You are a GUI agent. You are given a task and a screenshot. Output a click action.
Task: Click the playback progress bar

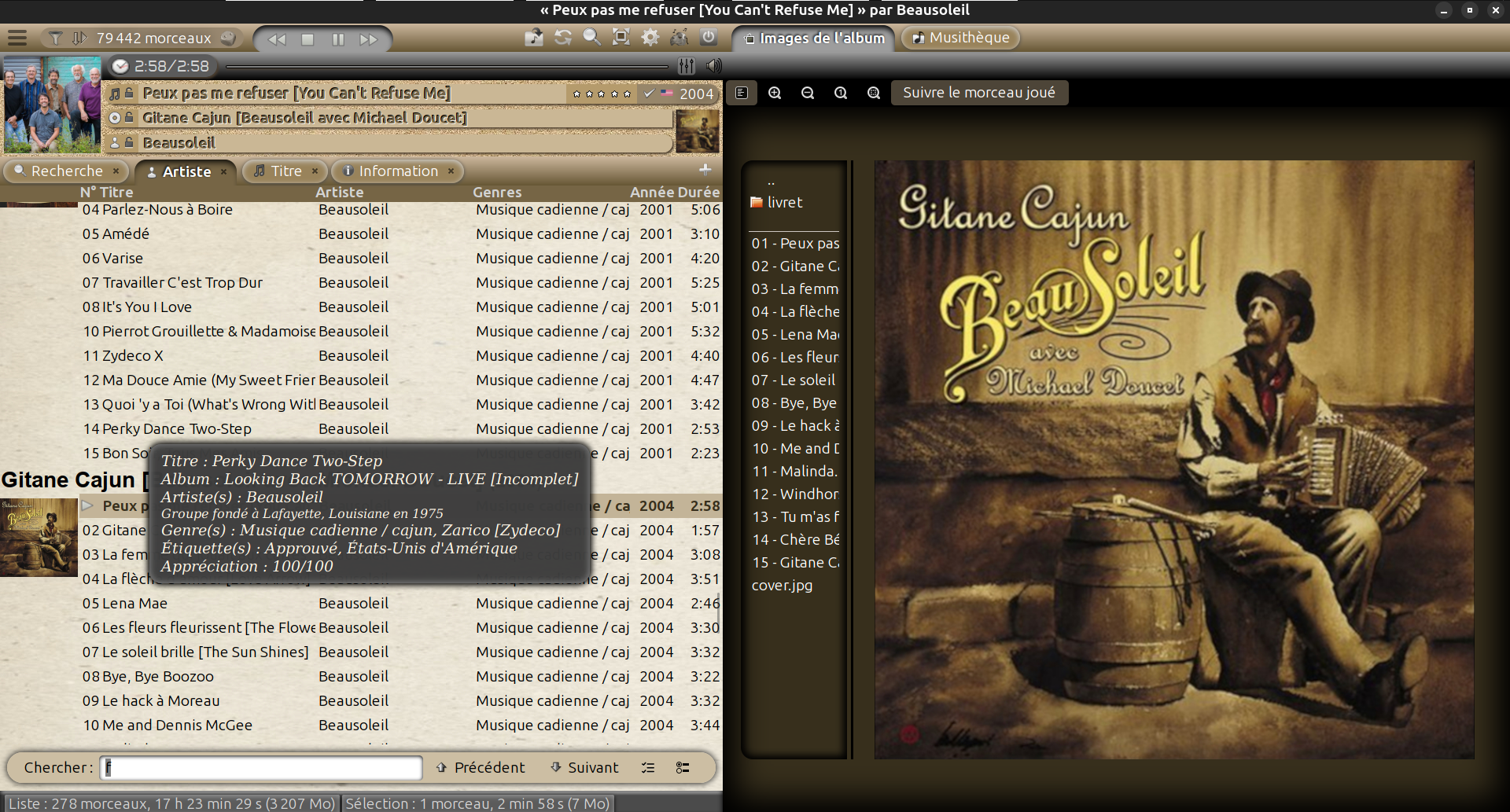(x=447, y=66)
